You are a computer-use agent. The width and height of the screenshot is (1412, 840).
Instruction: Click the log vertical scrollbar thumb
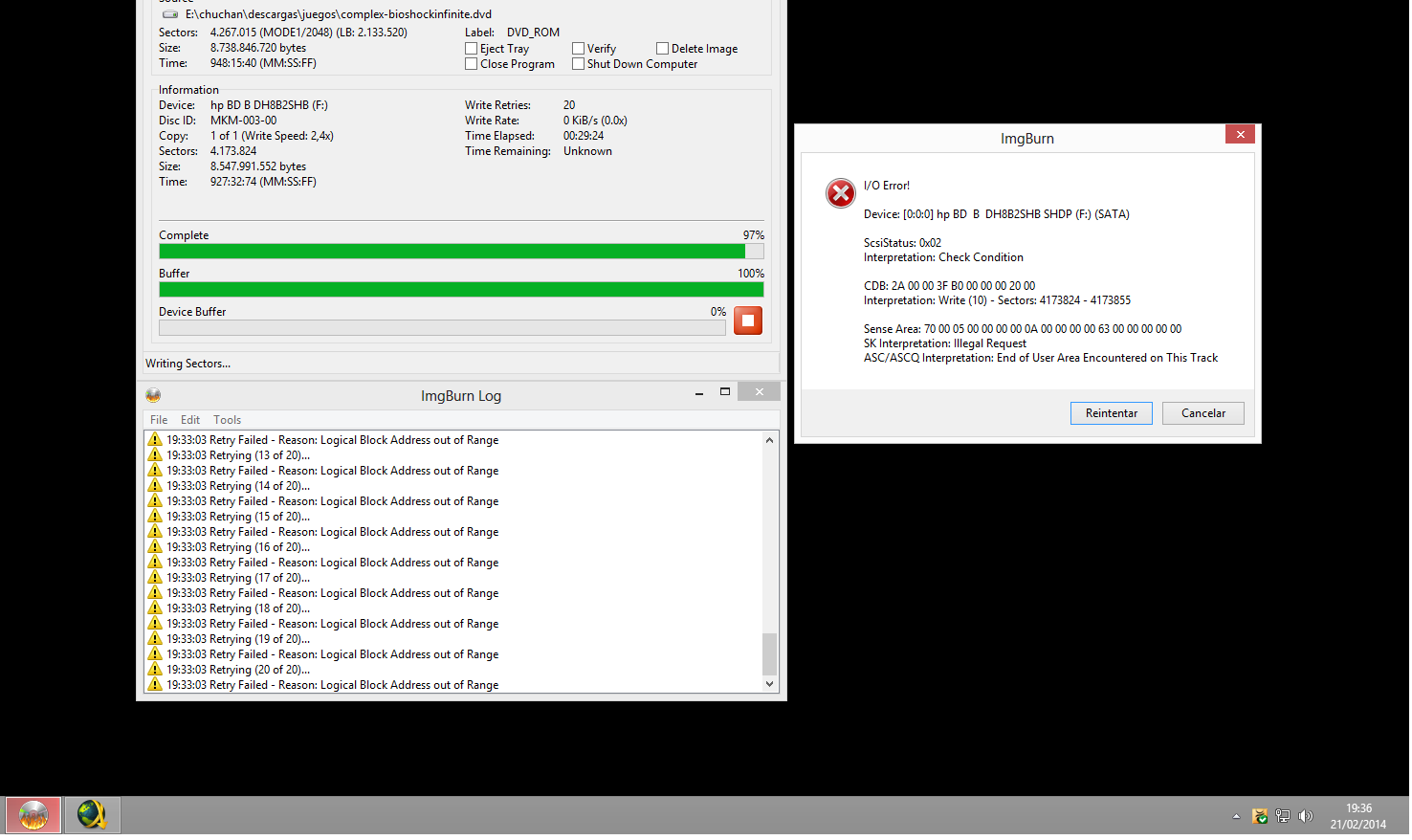[770, 654]
